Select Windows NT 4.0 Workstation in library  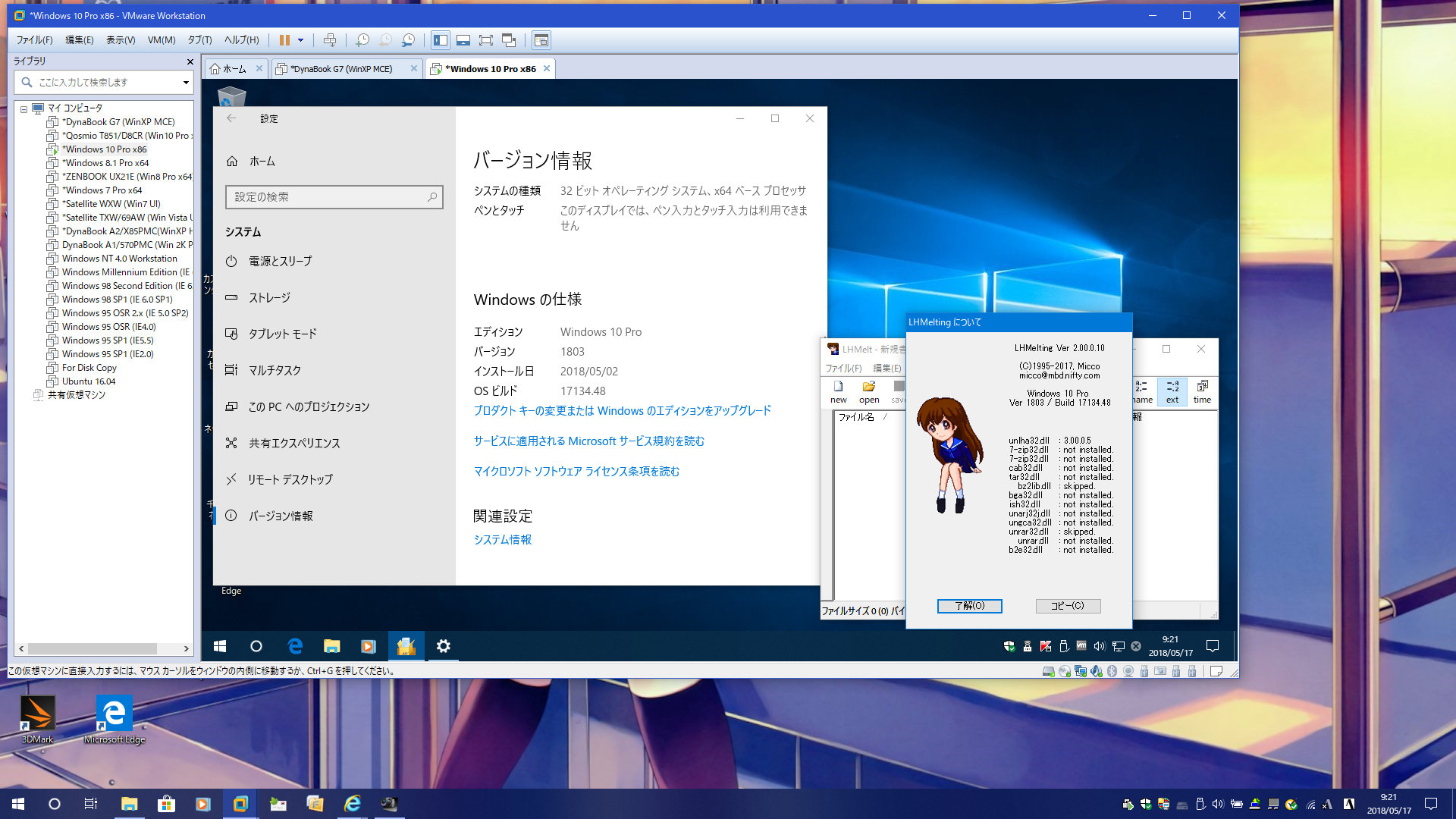(x=119, y=259)
